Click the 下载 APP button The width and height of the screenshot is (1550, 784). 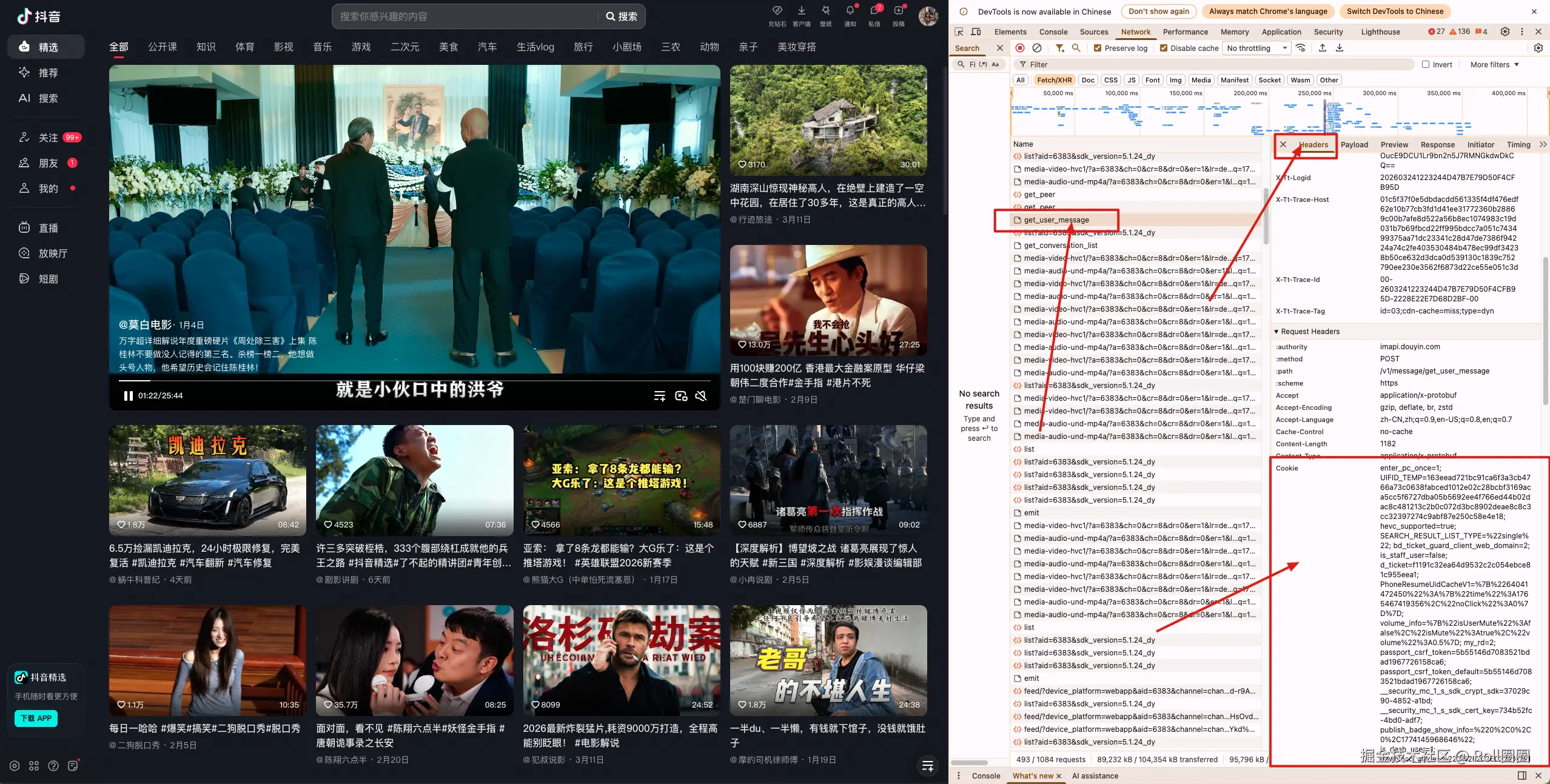tap(36, 719)
